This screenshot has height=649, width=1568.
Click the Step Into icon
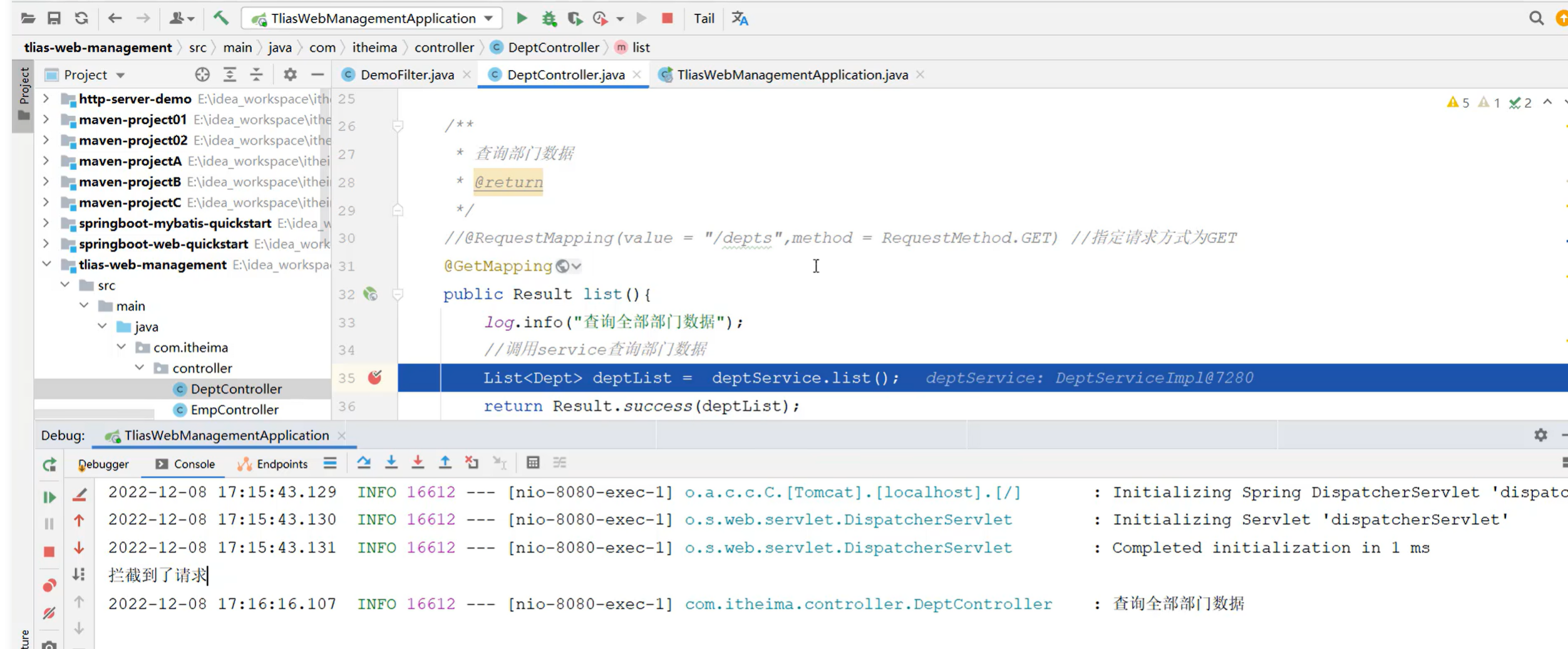[x=391, y=463]
